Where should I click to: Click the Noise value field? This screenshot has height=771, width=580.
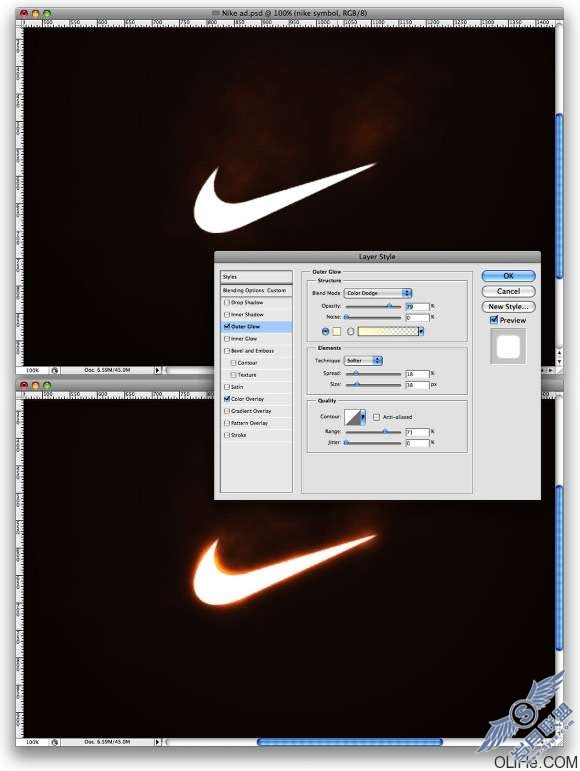(x=417, y=318)
